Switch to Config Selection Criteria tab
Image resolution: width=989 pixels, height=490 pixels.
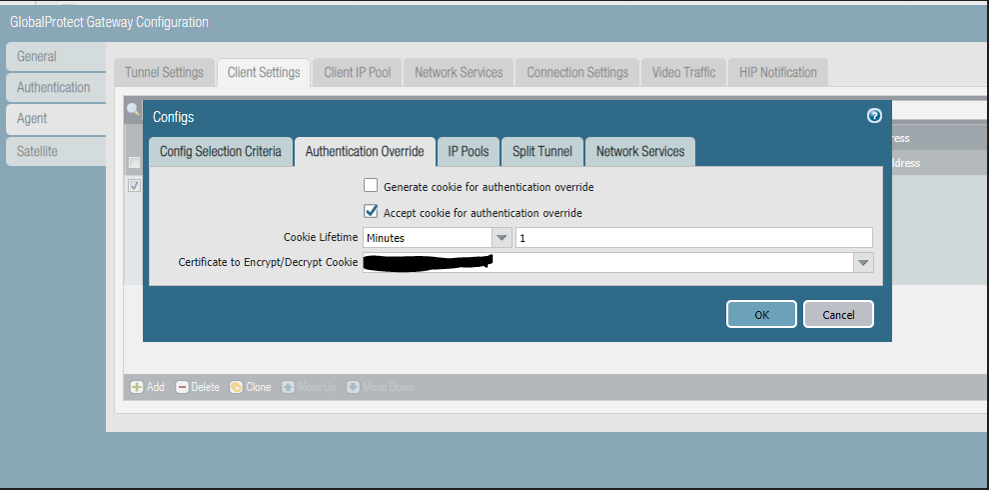(221, 151)
